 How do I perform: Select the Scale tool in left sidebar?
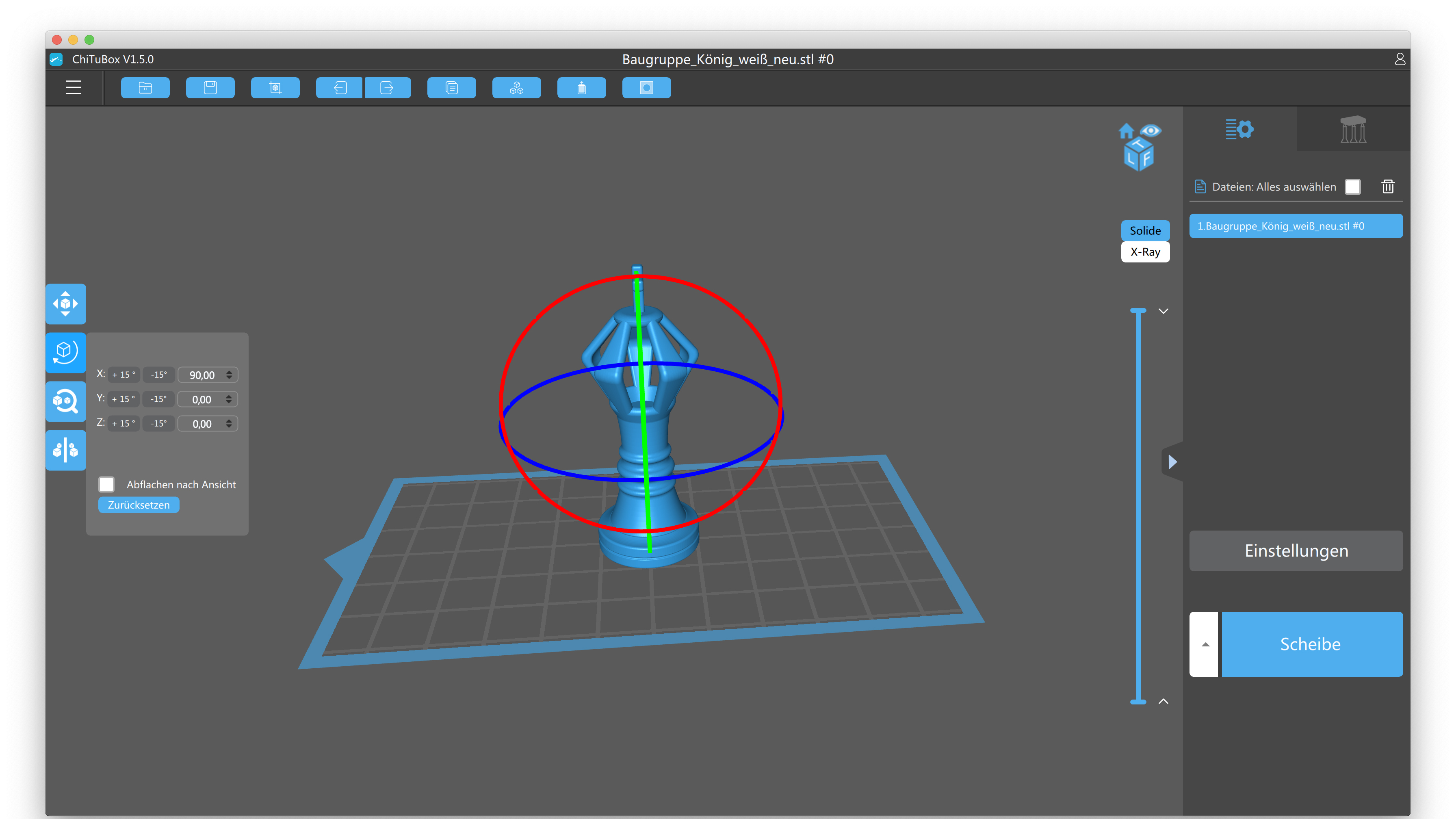(x=65, y=401)
